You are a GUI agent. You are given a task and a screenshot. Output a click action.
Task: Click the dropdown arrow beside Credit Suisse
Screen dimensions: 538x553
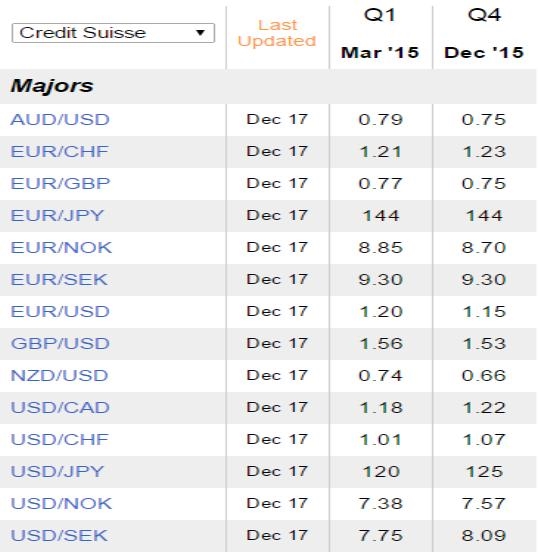[200, 33]
